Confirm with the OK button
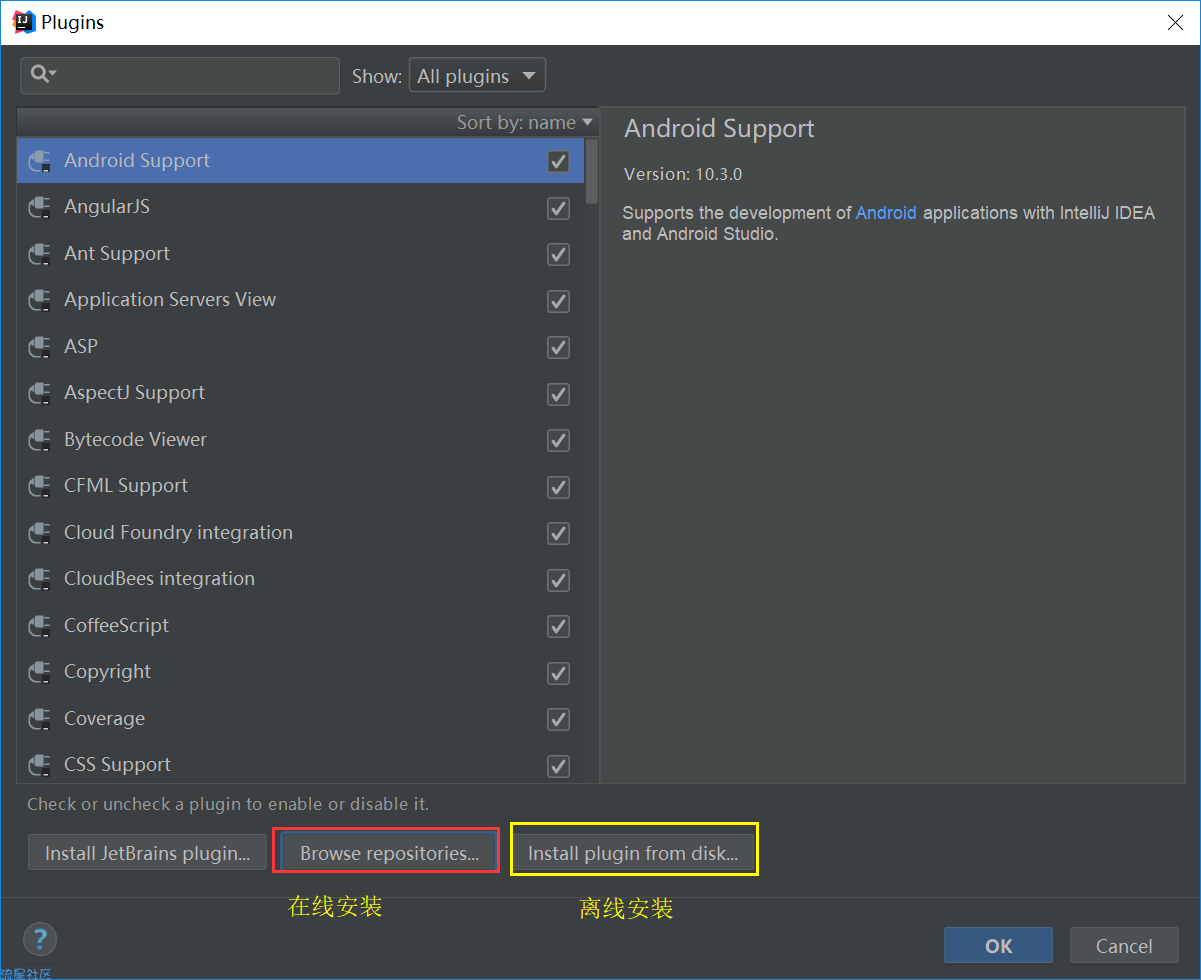1201x980 pixels. click(998, 945)
